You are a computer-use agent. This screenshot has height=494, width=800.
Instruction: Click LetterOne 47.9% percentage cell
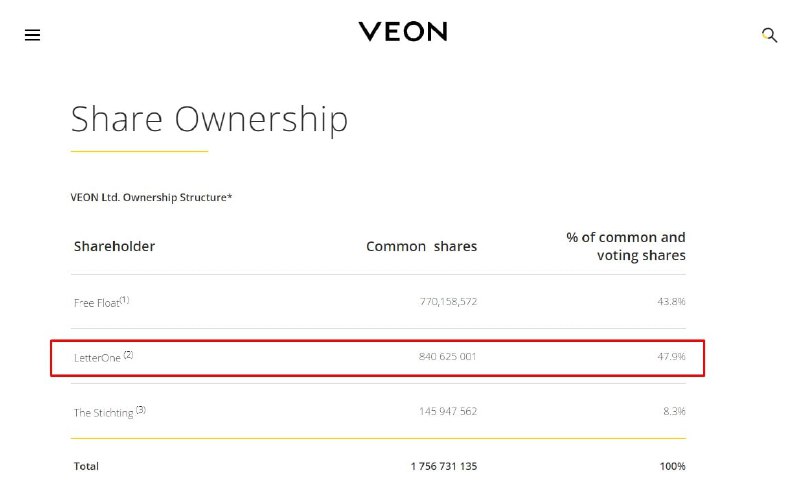(671, 357)
